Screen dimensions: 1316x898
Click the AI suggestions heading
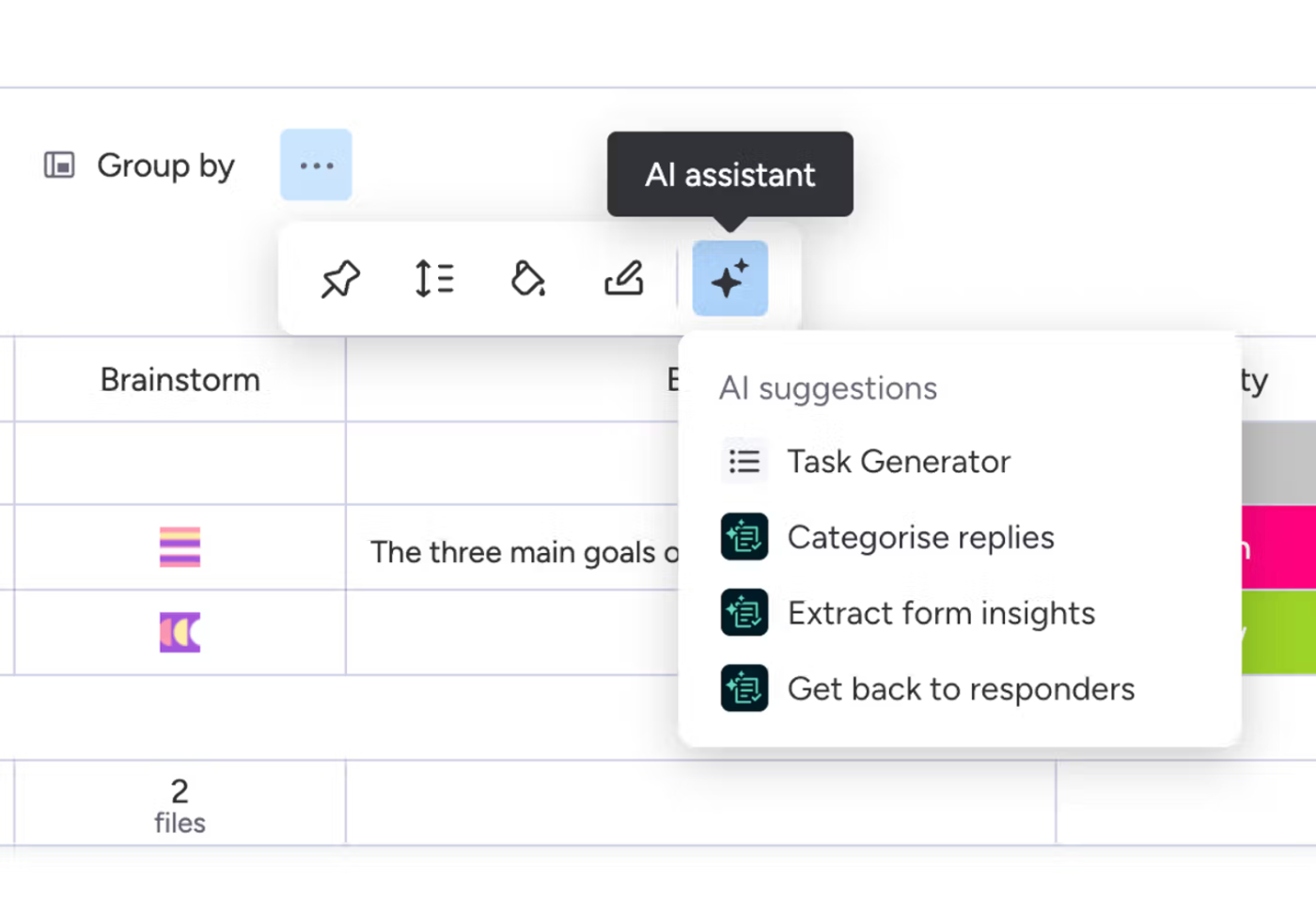[x=828, y=388]
